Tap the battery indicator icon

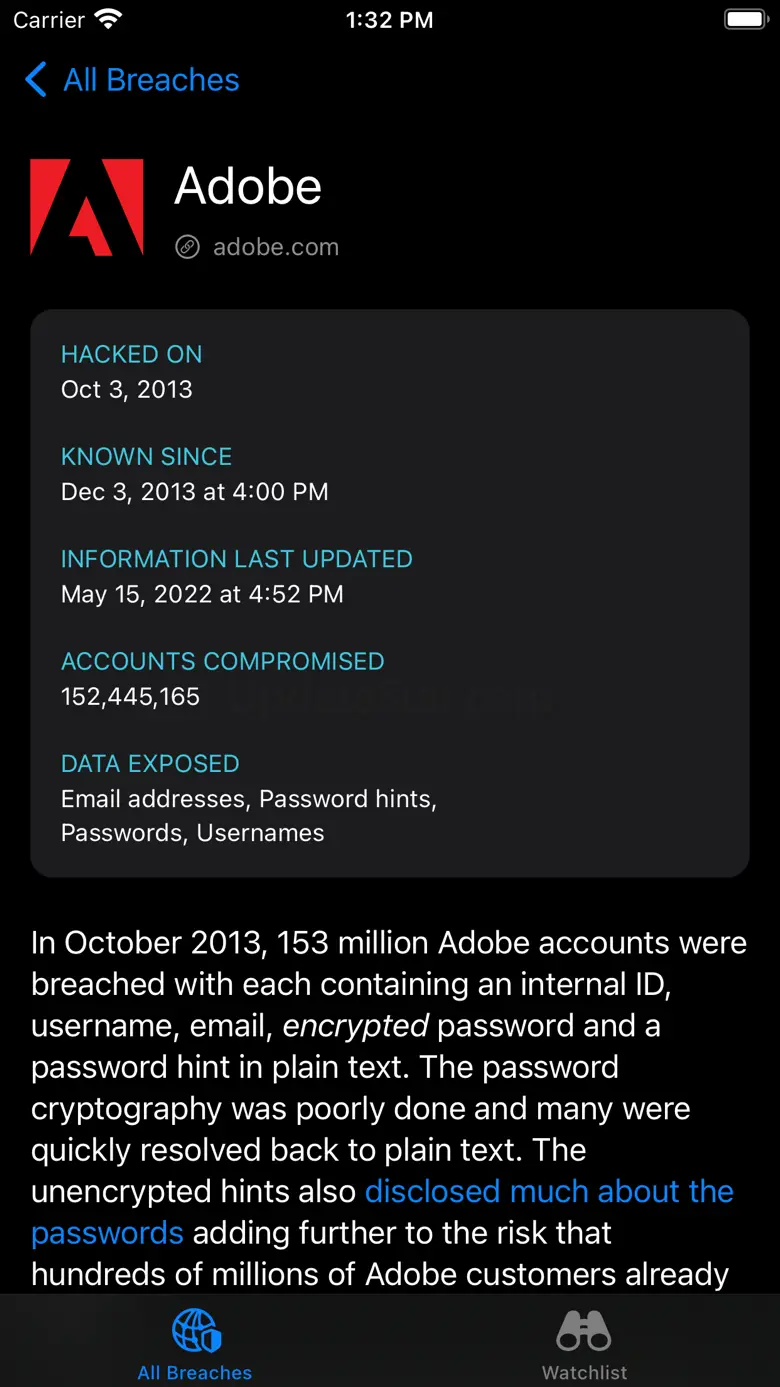[745, 20]
